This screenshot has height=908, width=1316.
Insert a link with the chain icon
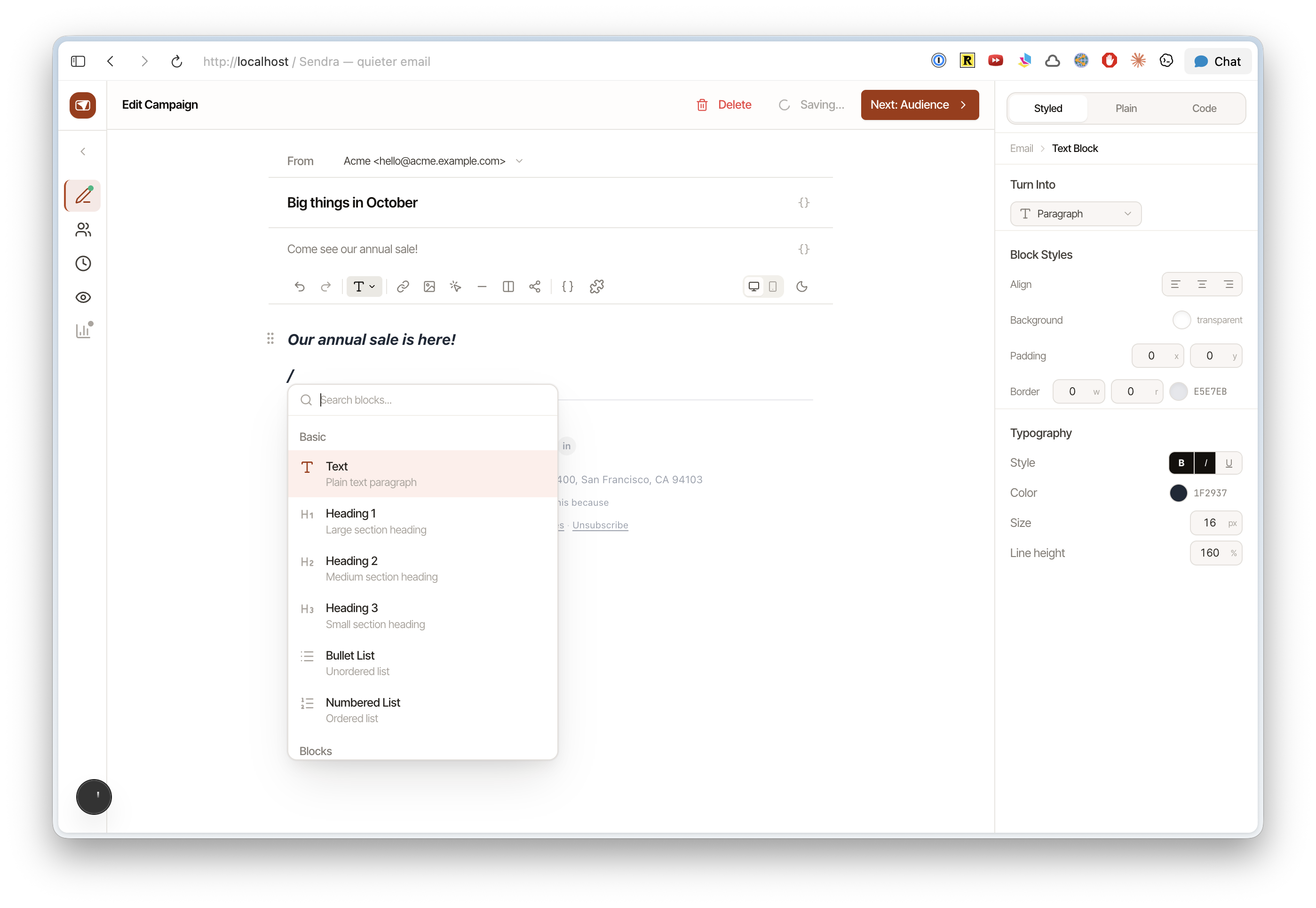(x=403, y=287)
